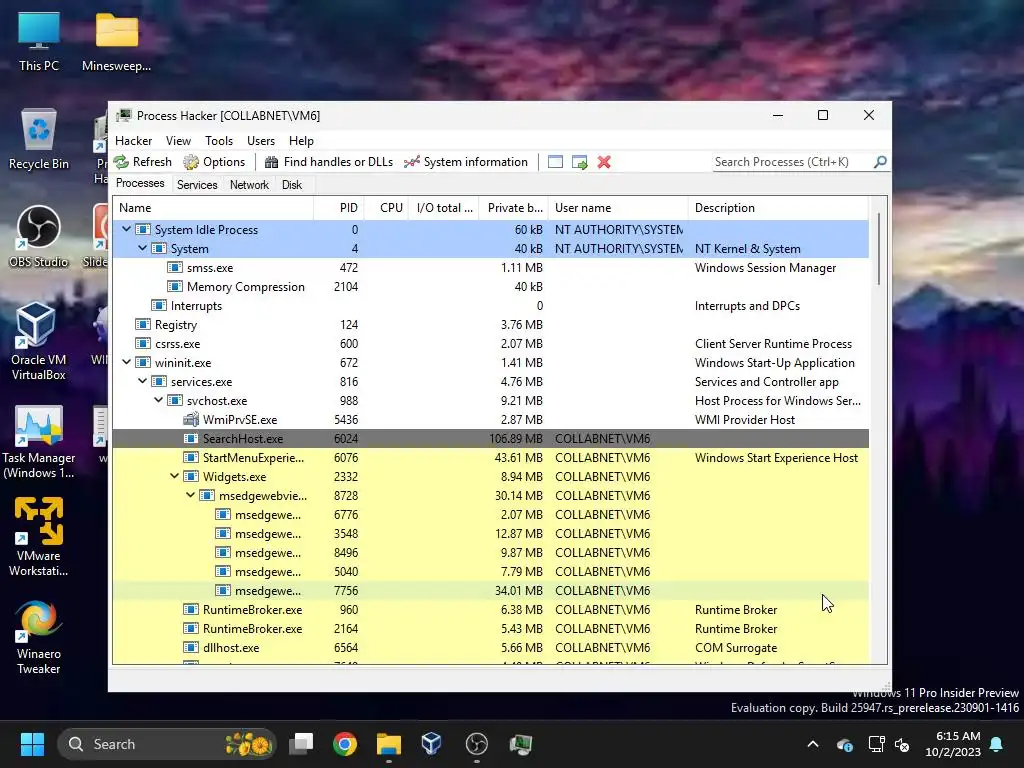
Task: Switch to the Services tab
Action: (197, 185)
